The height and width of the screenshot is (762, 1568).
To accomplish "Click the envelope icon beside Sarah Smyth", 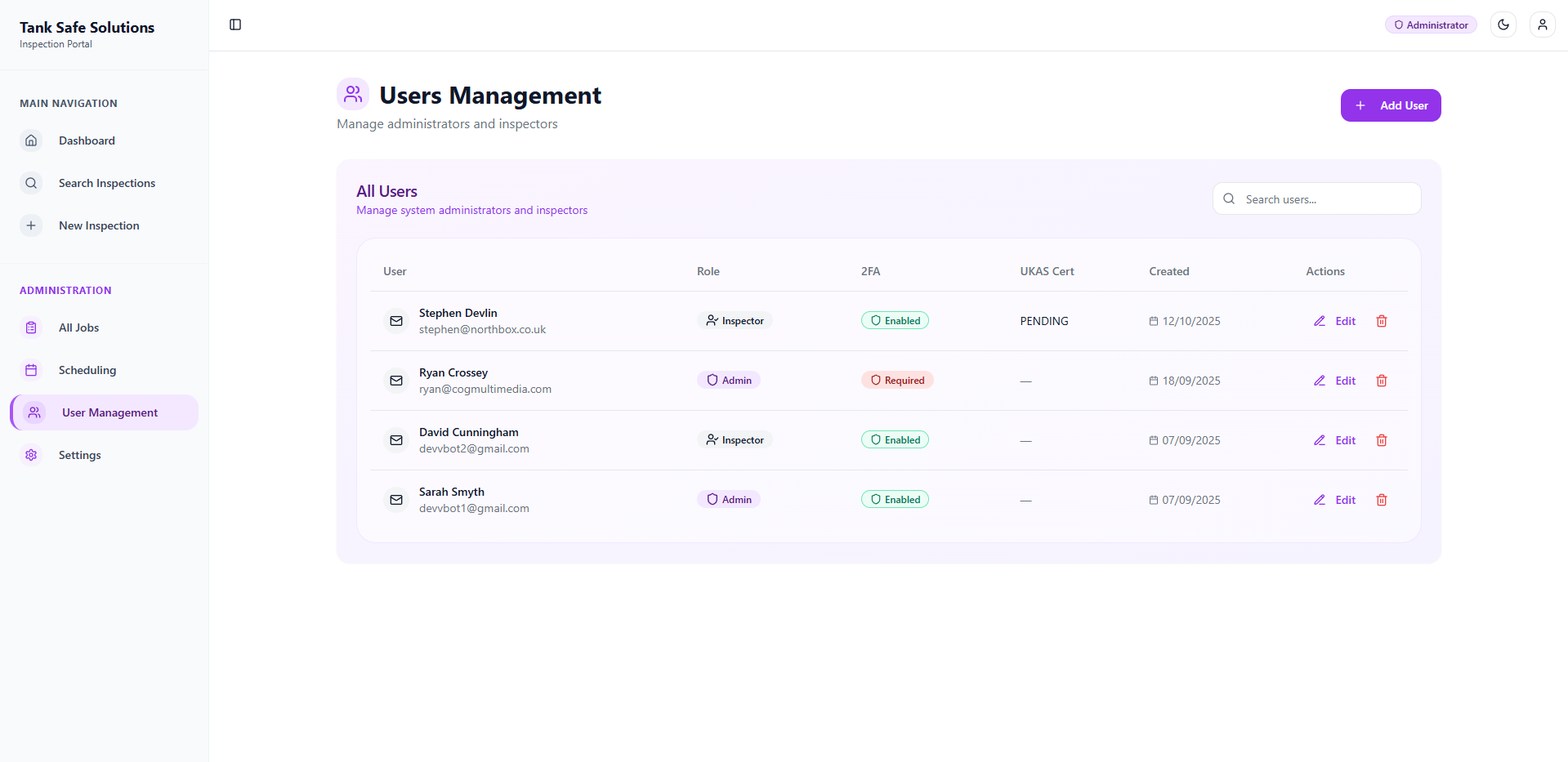I will [x=396, y=499].
